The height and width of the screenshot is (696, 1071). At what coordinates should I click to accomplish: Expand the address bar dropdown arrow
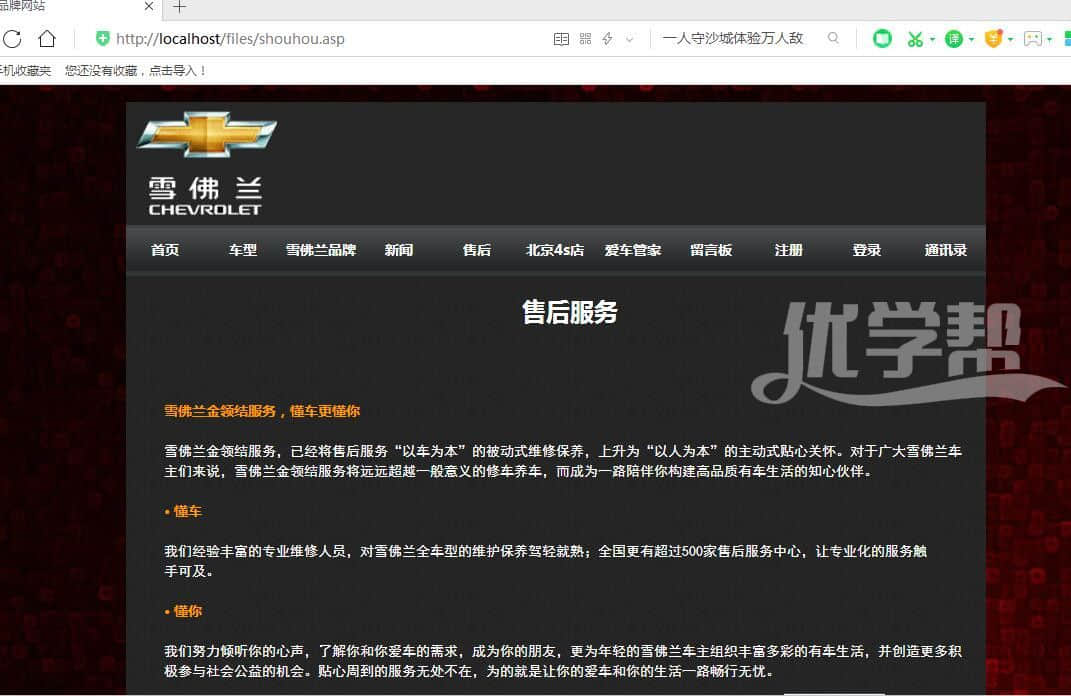pos(629,40)
